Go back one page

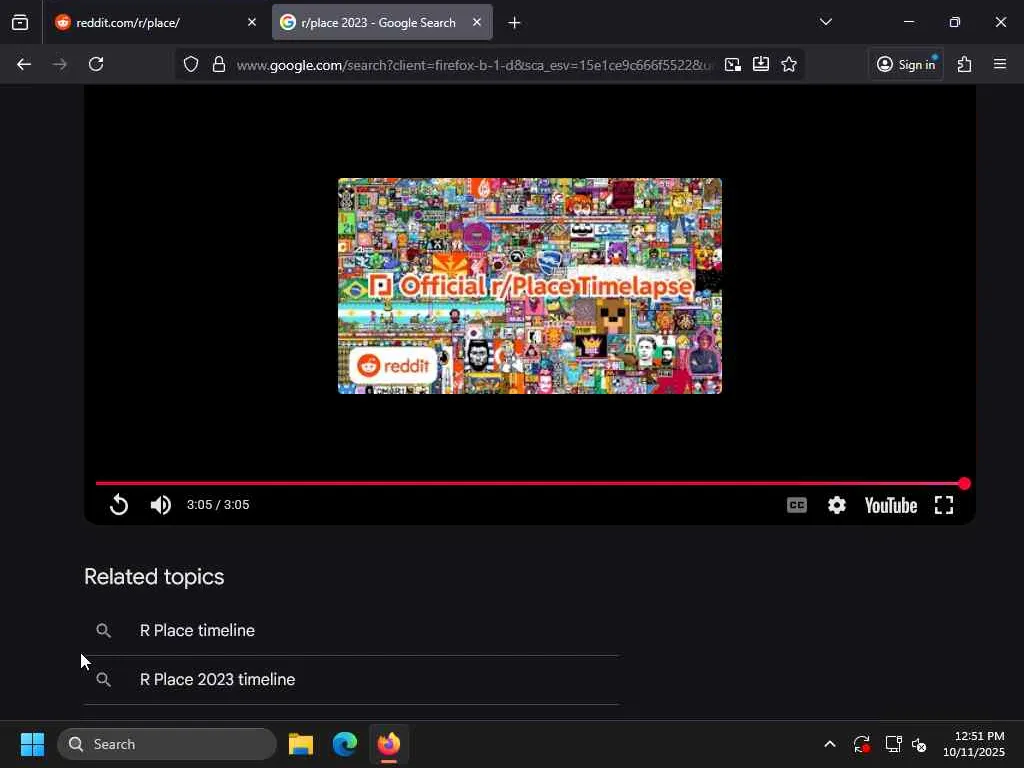tap(24, 64)
